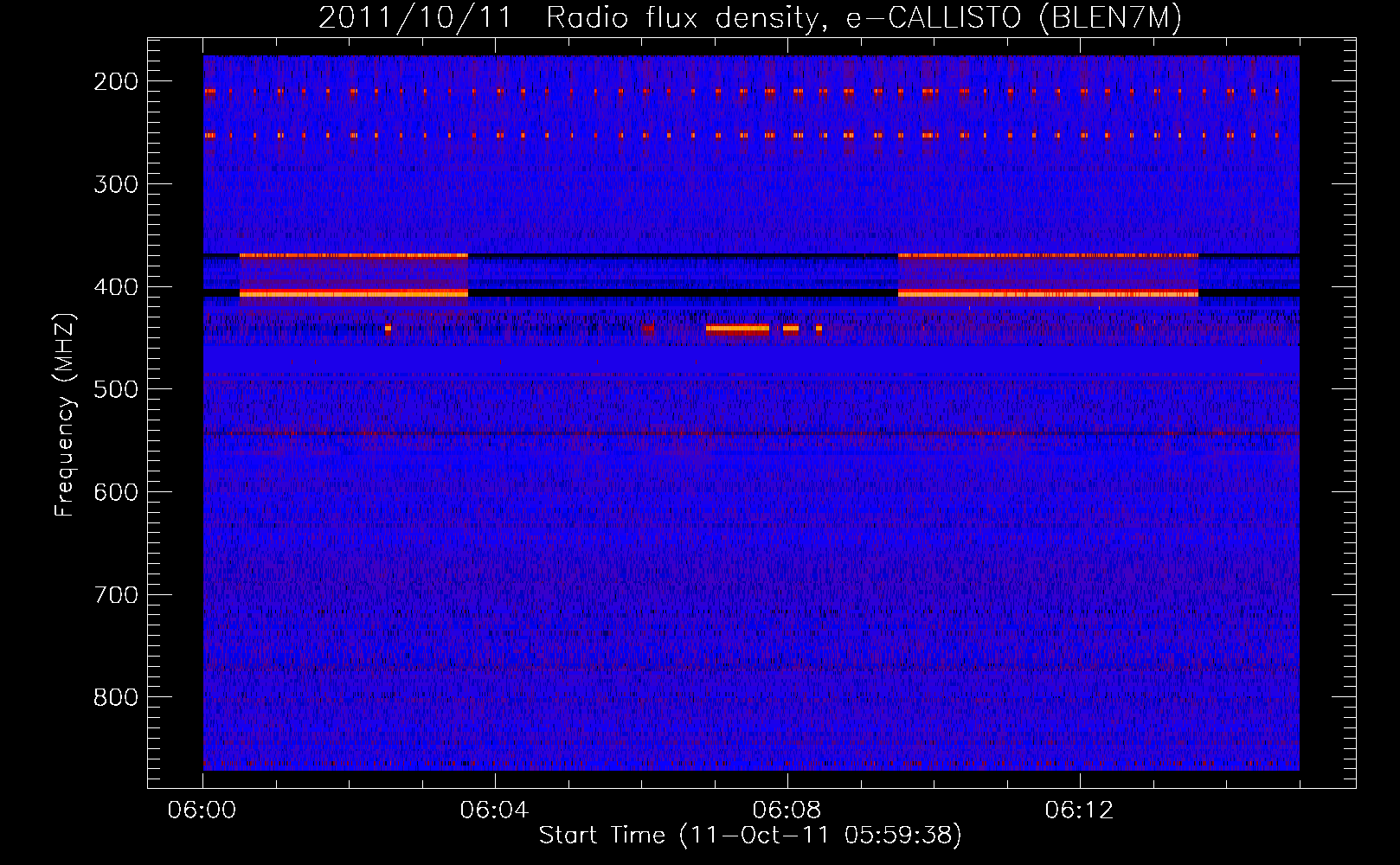Viewport: 1400px width, 865px height.
Task: Click the 200 frequency tick label
Action: pyautogui.click(x=116, y=81)
